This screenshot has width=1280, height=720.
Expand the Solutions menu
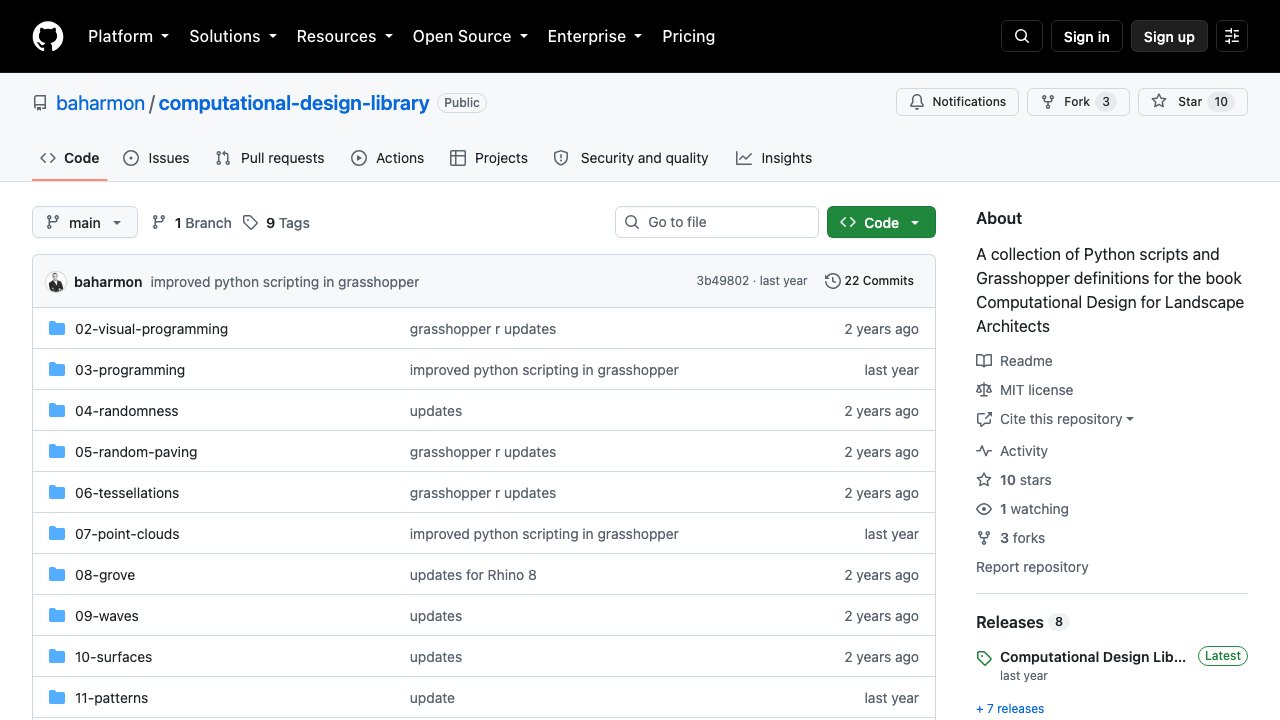pos(232,36)
